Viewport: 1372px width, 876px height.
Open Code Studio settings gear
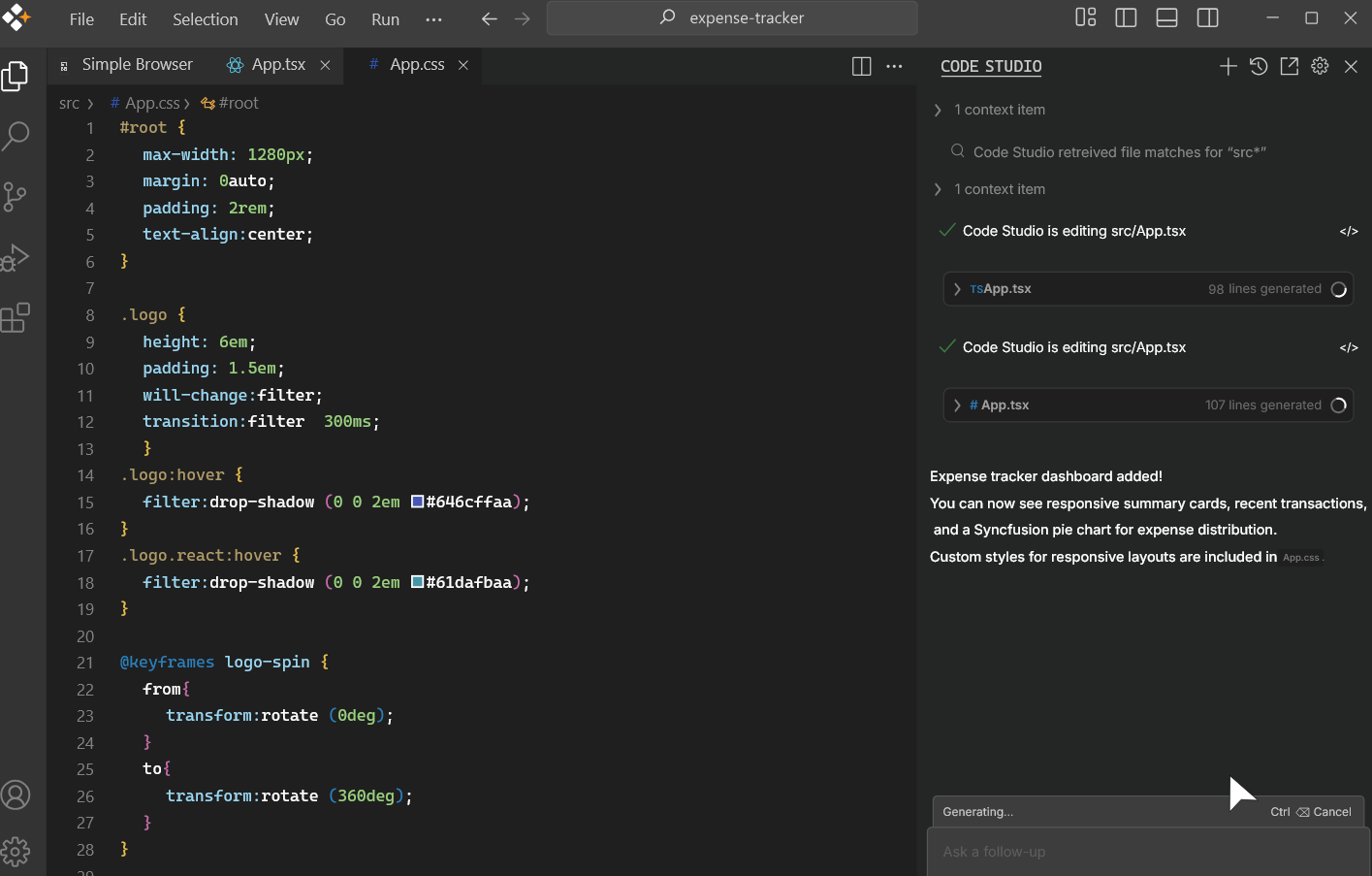(1320, 66)
